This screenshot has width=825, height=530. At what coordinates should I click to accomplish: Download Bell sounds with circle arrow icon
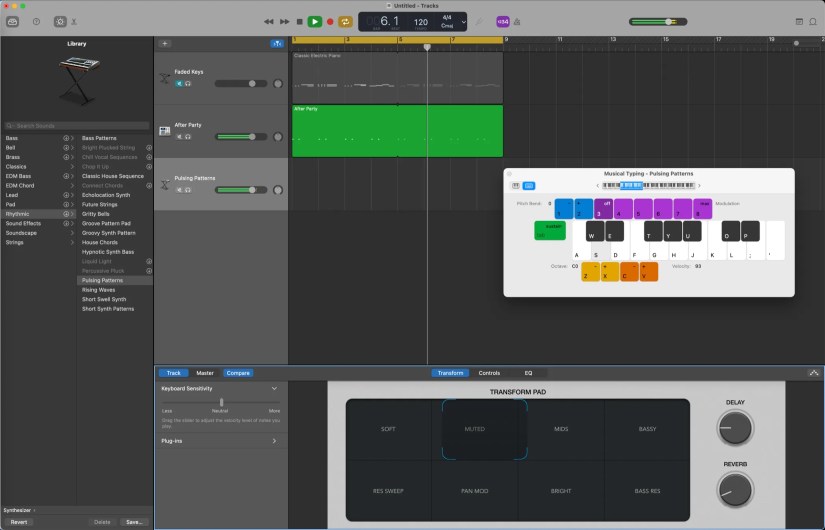tap(66, 147)
